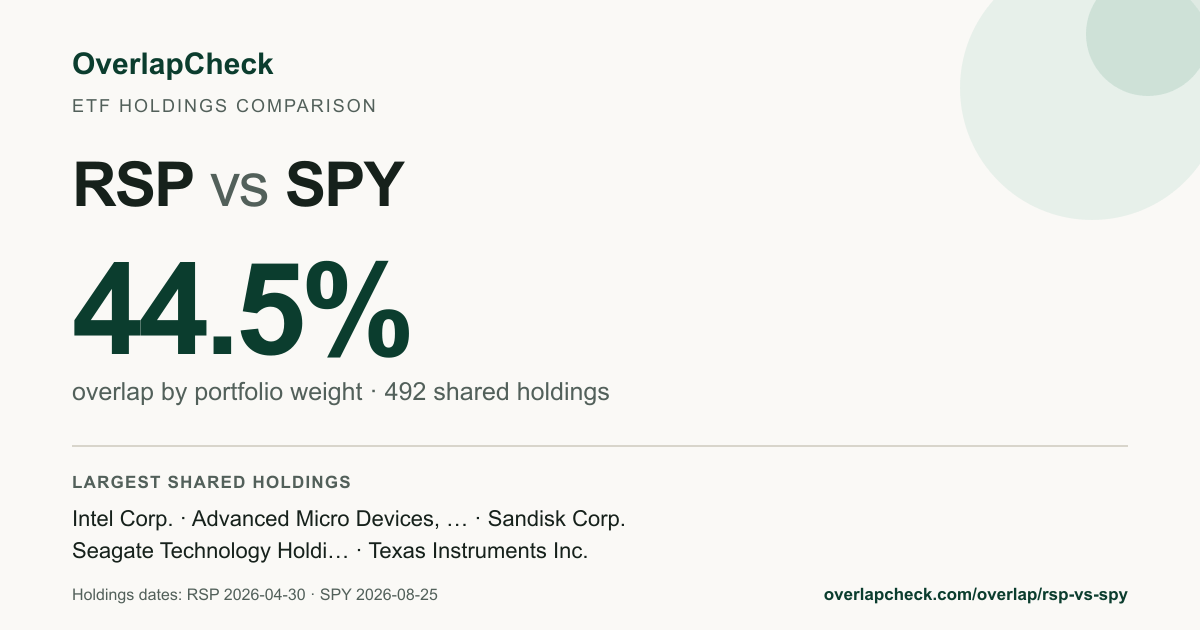This screenshot has height=630, width=1200.
Task: Click the Largest Shared Holdings section label
Action: (x=211, y=482)
